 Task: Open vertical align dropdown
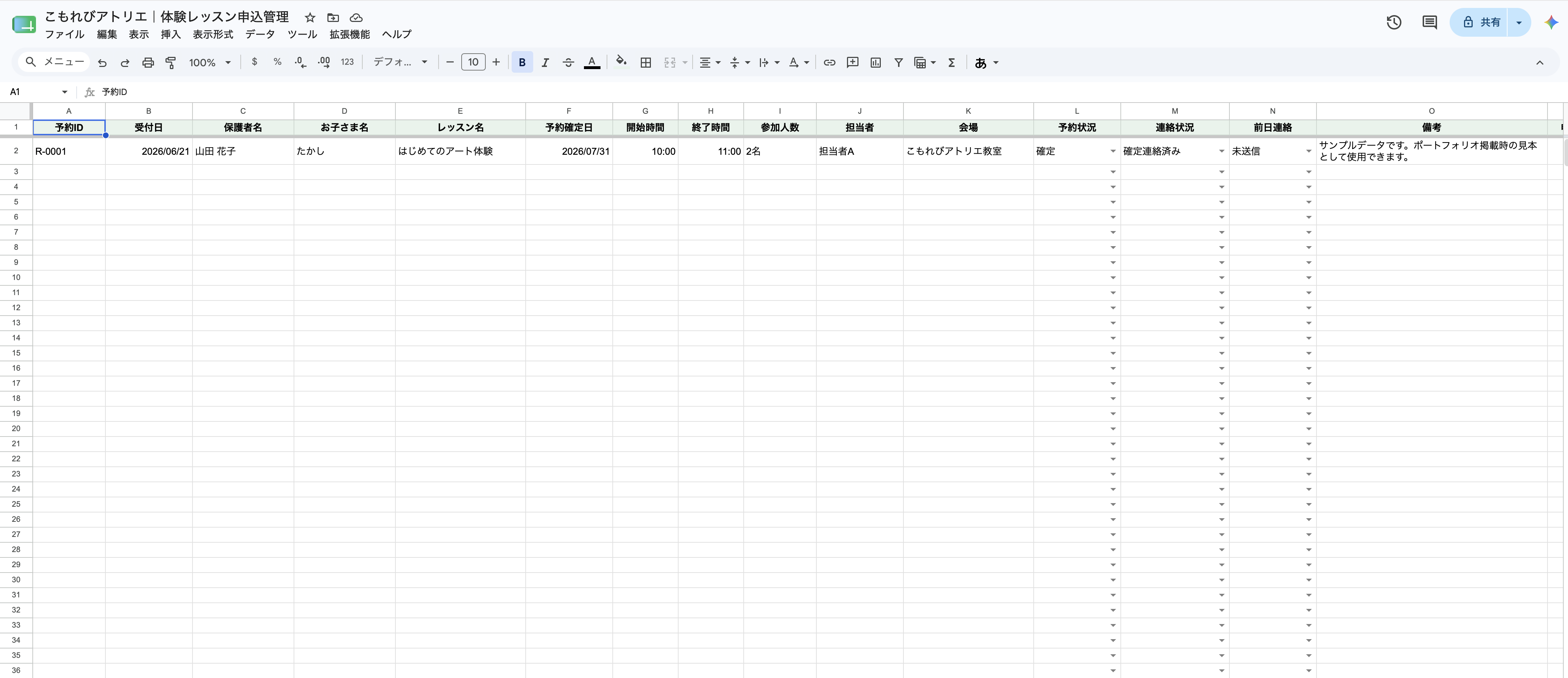(x=740, y=62)
